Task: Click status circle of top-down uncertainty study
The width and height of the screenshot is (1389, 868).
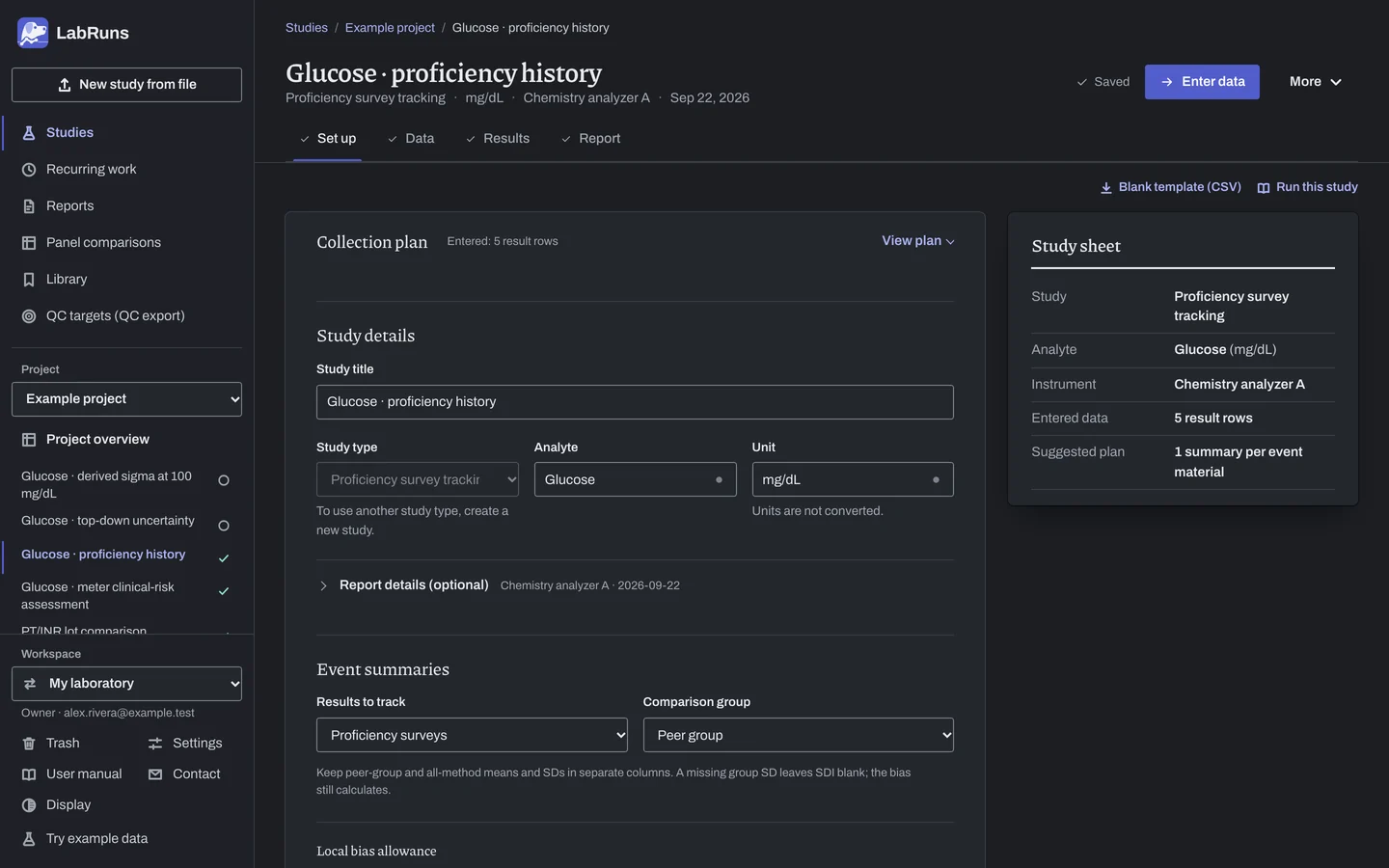Action: tap(224, 526)
